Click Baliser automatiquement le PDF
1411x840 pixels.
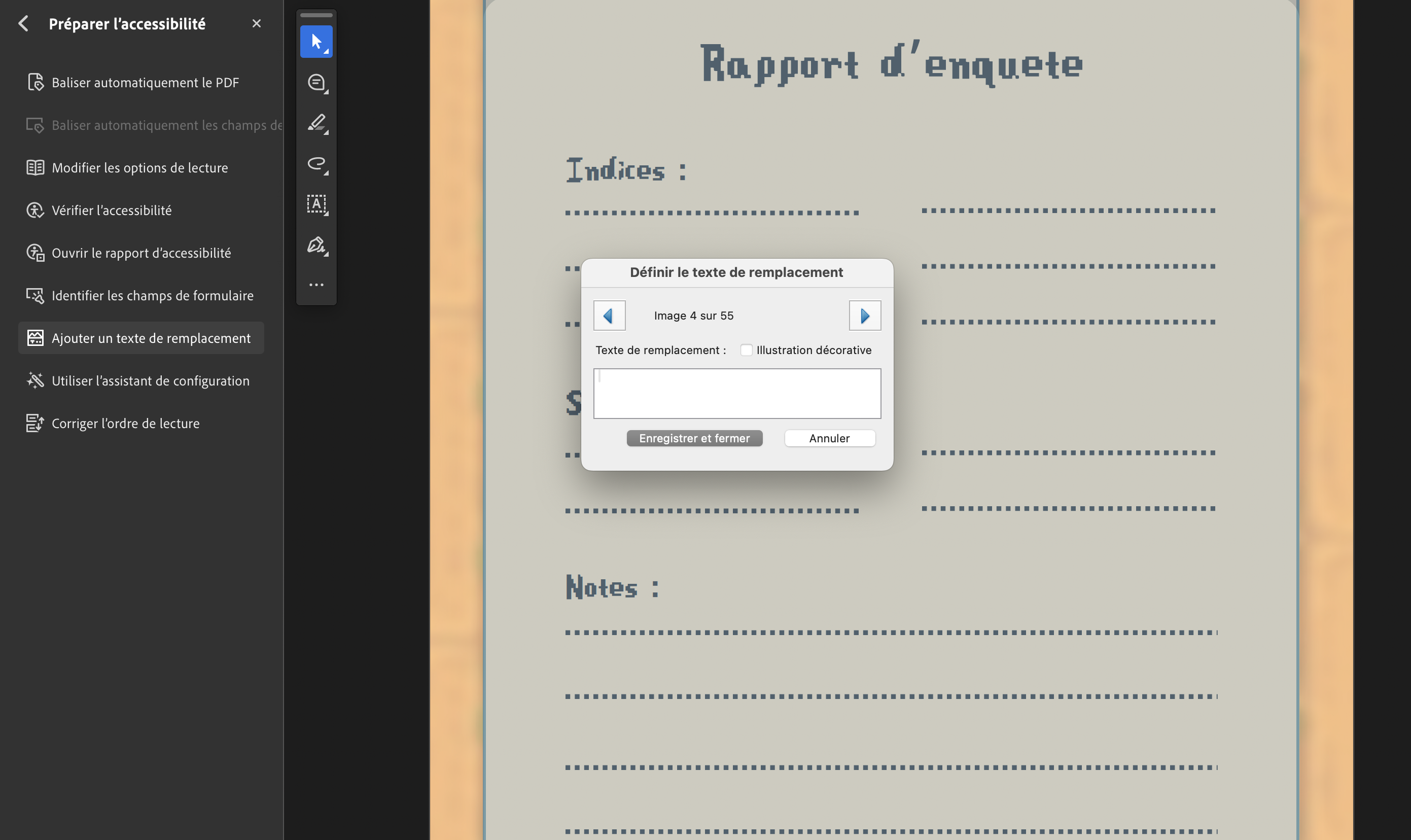(x=142, y=83)
